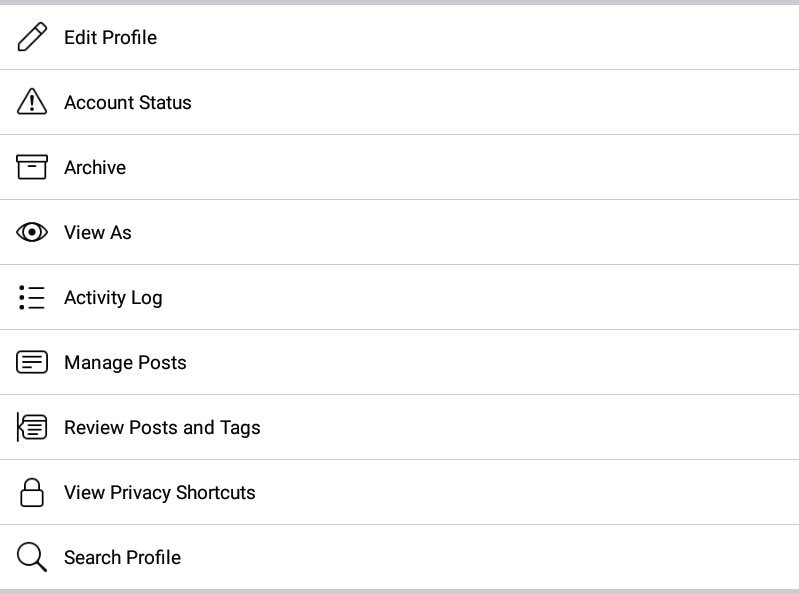The height and width of the screenshot is (593, 799).
Task: Choose Search Profile from the menu
Action: pos(122,557)
